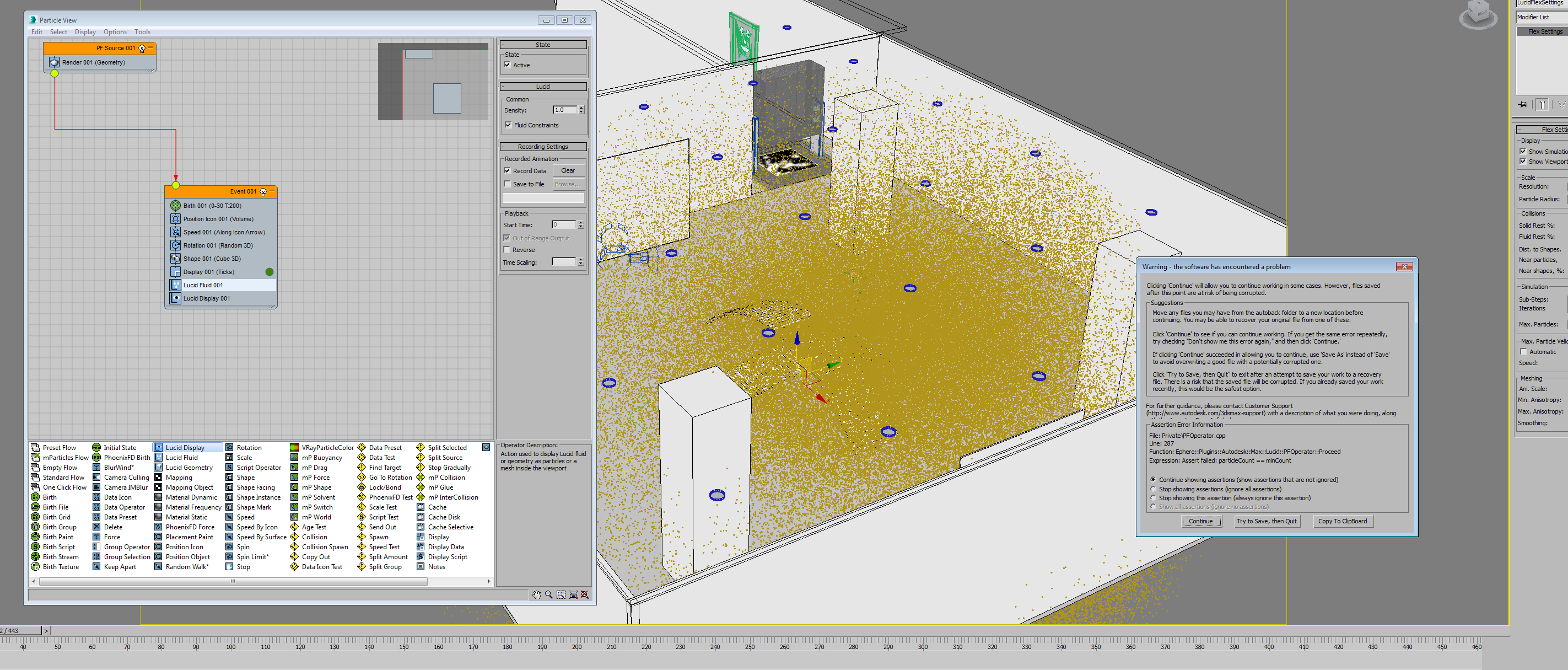Collapse the Lucid rollout header
Screen dimensions: 1568x670
(x=542, y=87)
